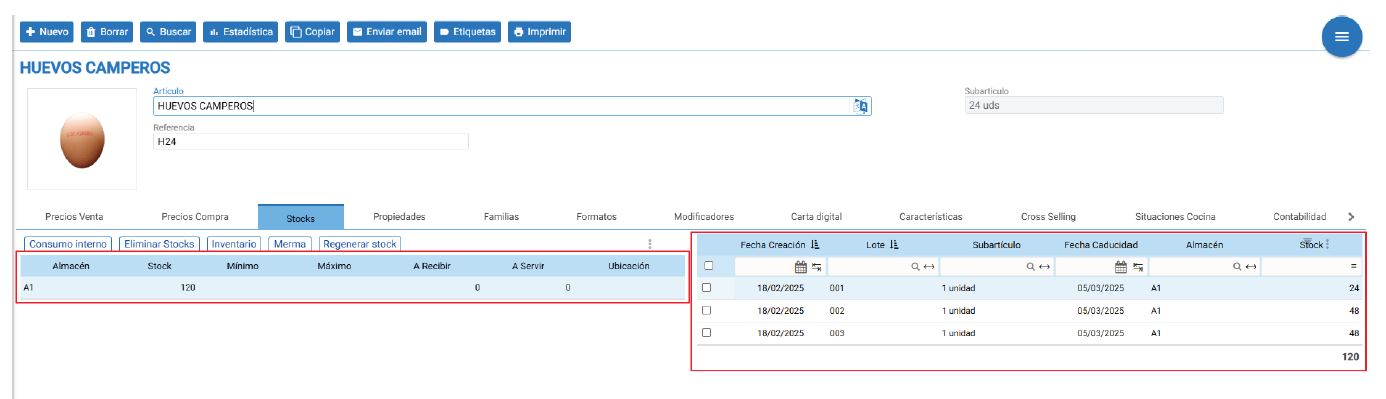Screen dimensions: 1386x399
Task: Switch to the Precios Compra tab
Action: [x=195, y=217]
